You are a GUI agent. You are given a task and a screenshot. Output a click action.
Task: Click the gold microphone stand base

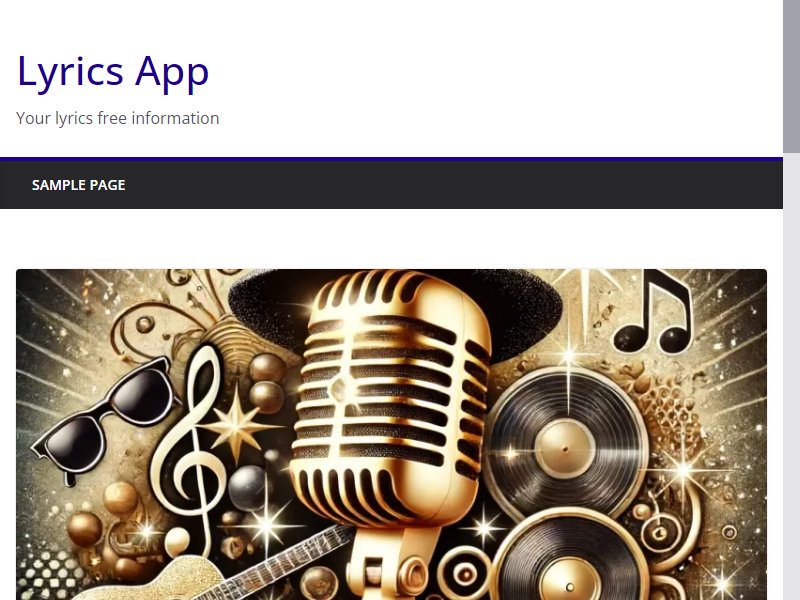pyautogui.click(x=390, y=564)
